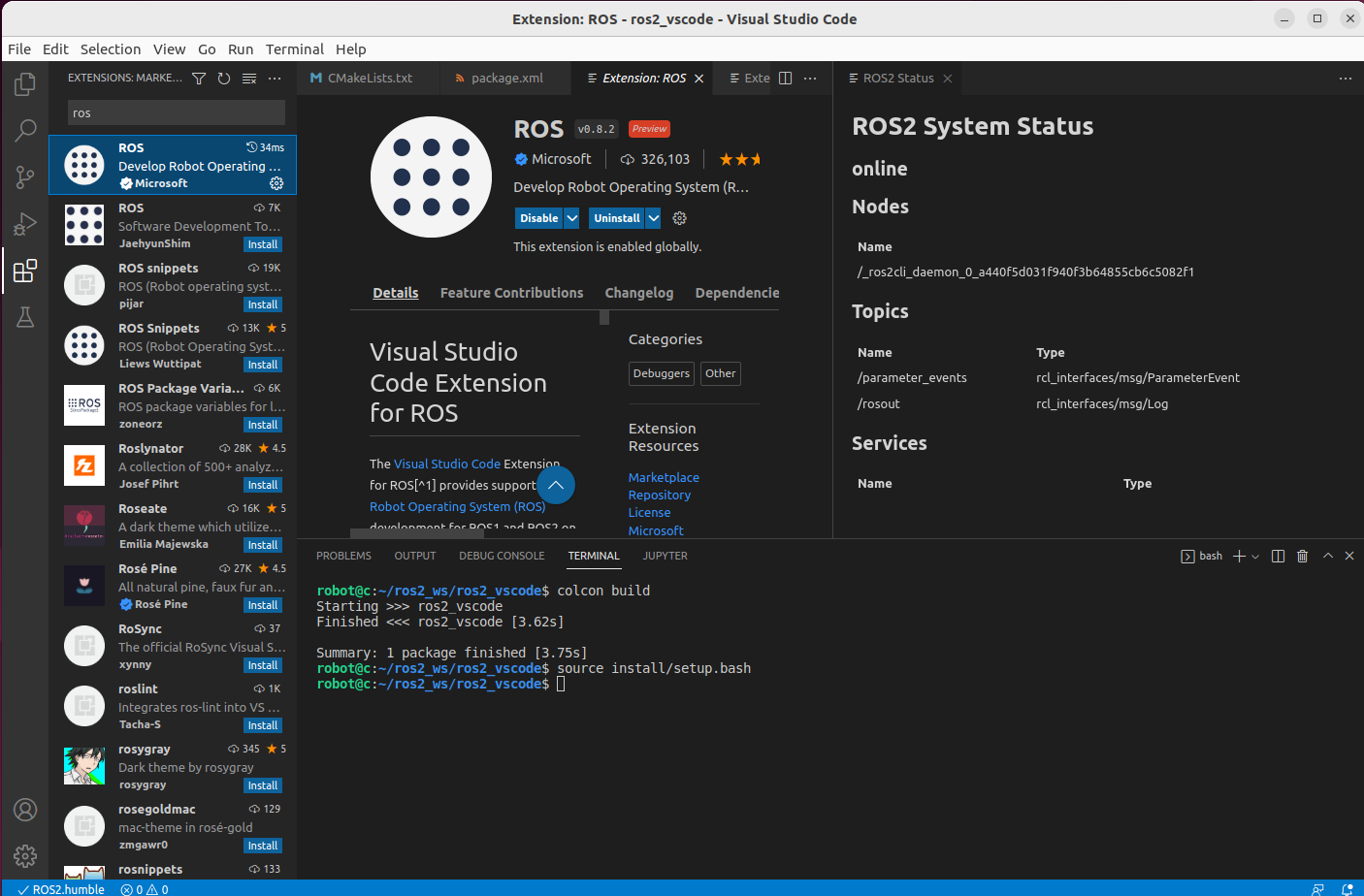
Task: Open the terminal launch profile dropdown chevron
Action: (1253, 556)
